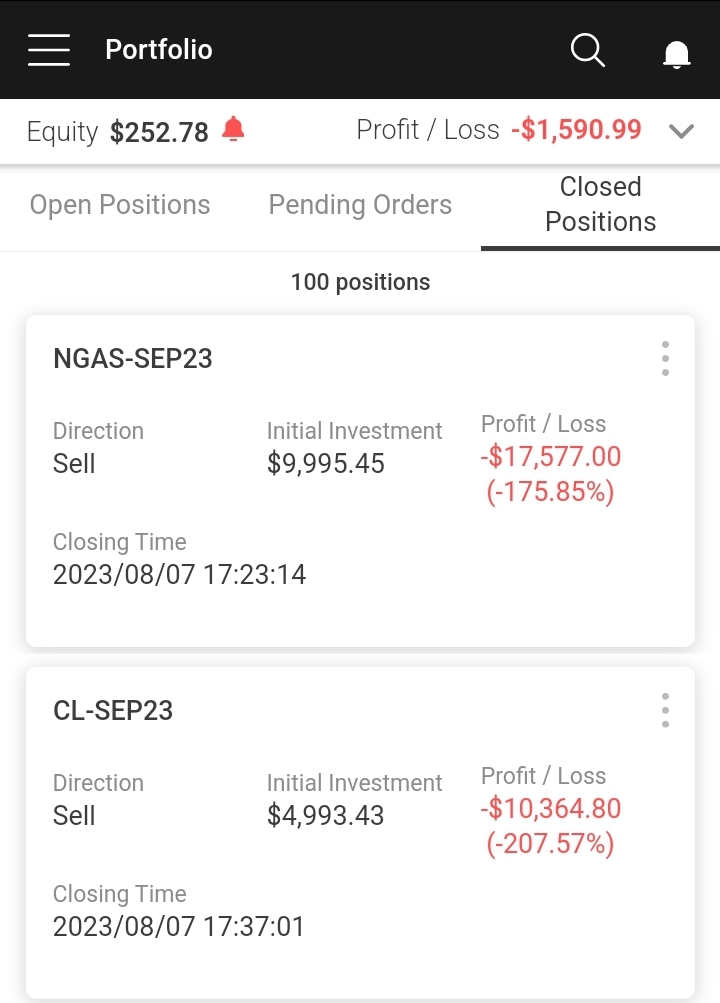The image size is (720, 1003).
Task: Tap CL-SEP23 loss -$10,364.80
Action: pos(551,809)
